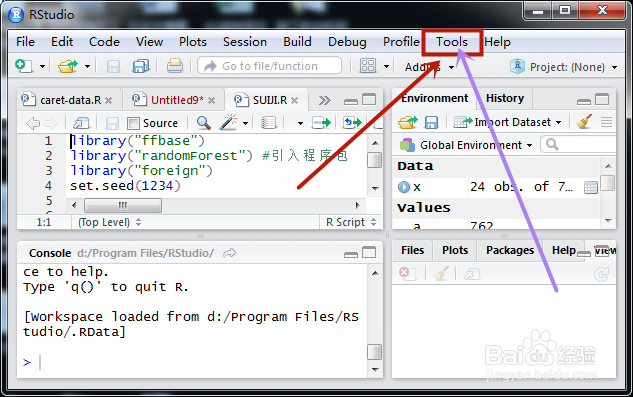This screenshot has height=397, width=633.
Task: Open the panes layout dropdown arrow
Action: click(386, 66)
